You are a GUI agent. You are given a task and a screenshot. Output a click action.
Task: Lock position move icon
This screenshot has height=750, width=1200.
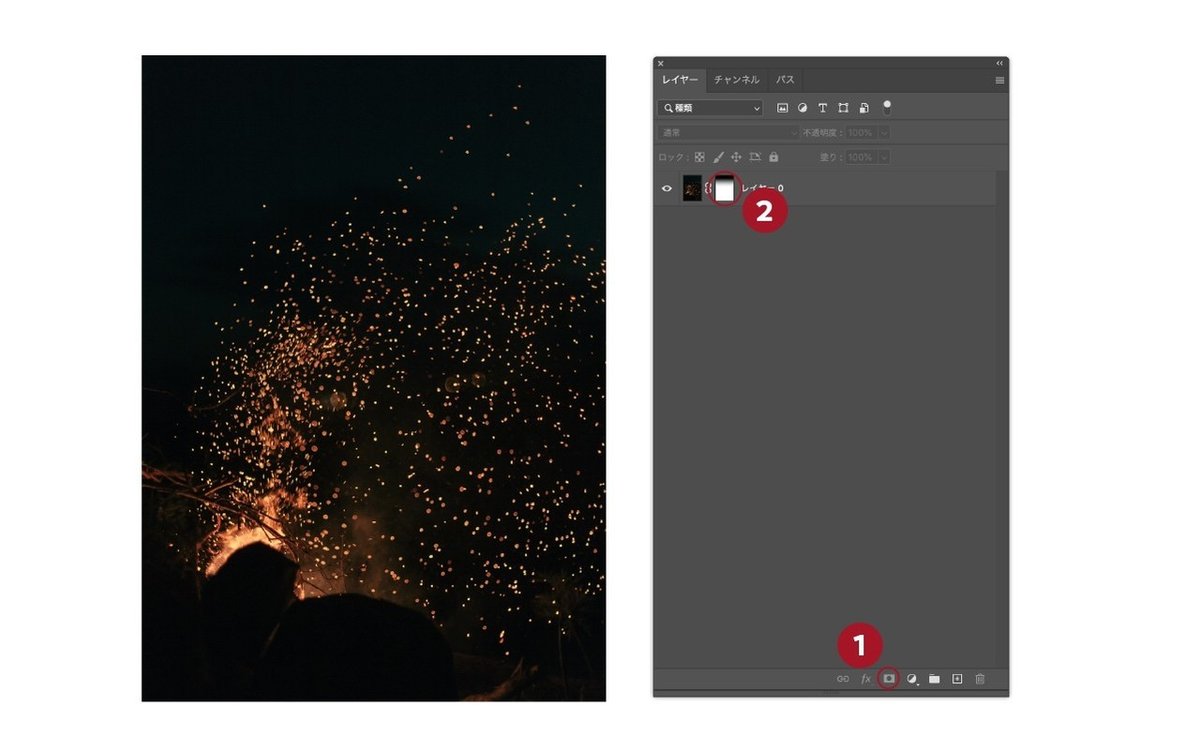pos(736,158)
